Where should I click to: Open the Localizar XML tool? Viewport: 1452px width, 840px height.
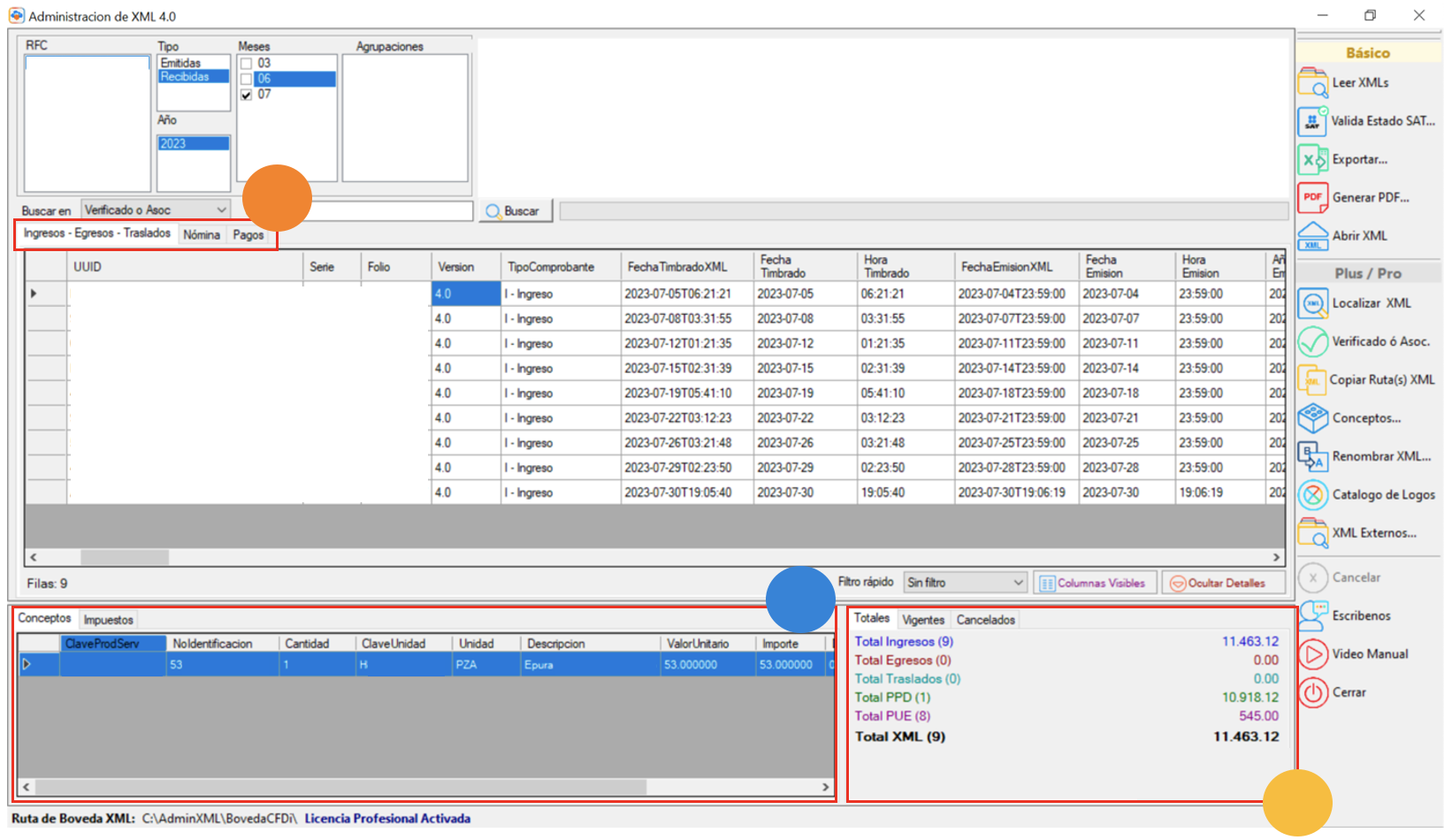[1313, 303]
